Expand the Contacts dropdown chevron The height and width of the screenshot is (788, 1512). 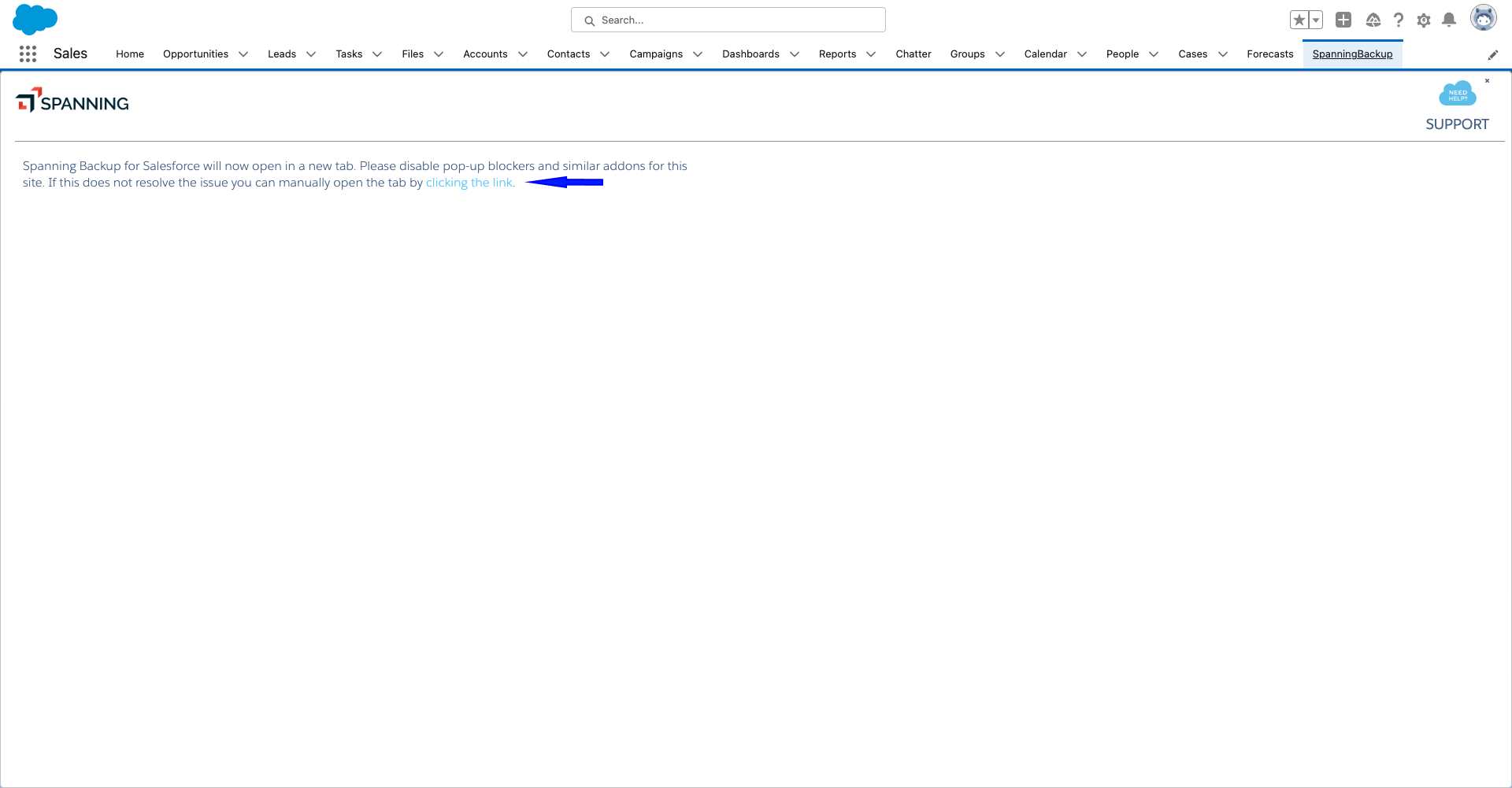tap(605, 54)
